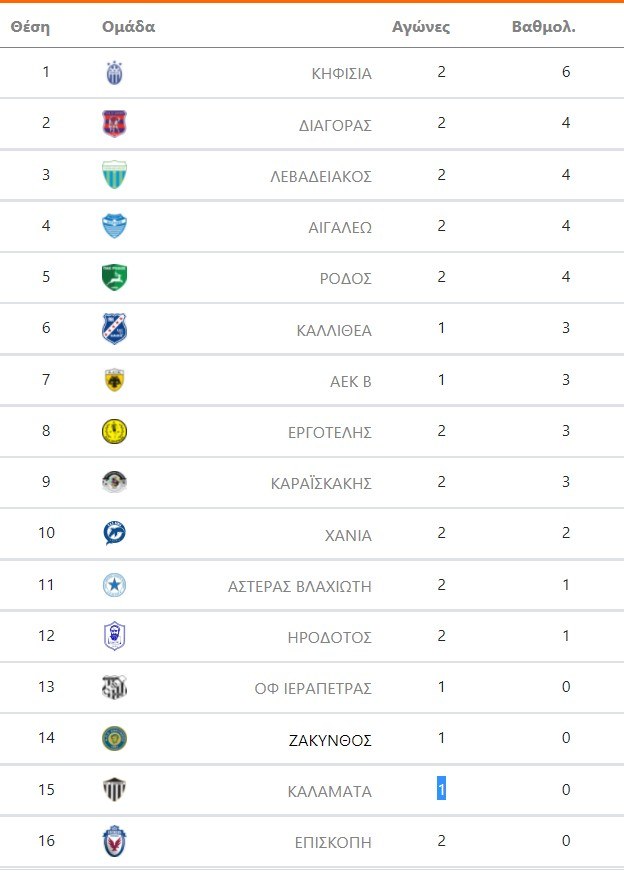Open the ΡΟΔΟΣ green badge icon

pyautogui.click(x=115, y=277)
